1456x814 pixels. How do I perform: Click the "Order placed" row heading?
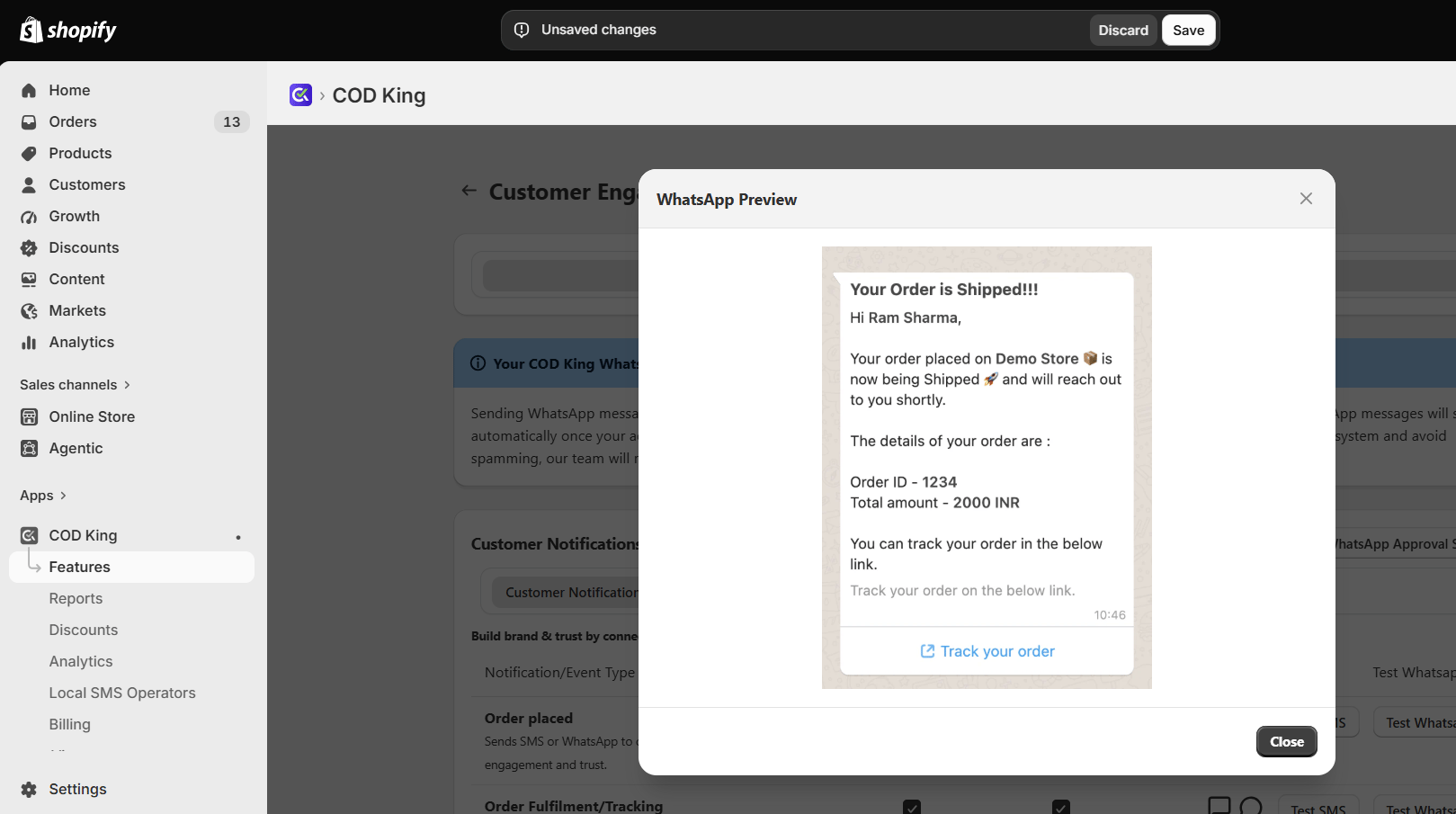click(529, 718)
